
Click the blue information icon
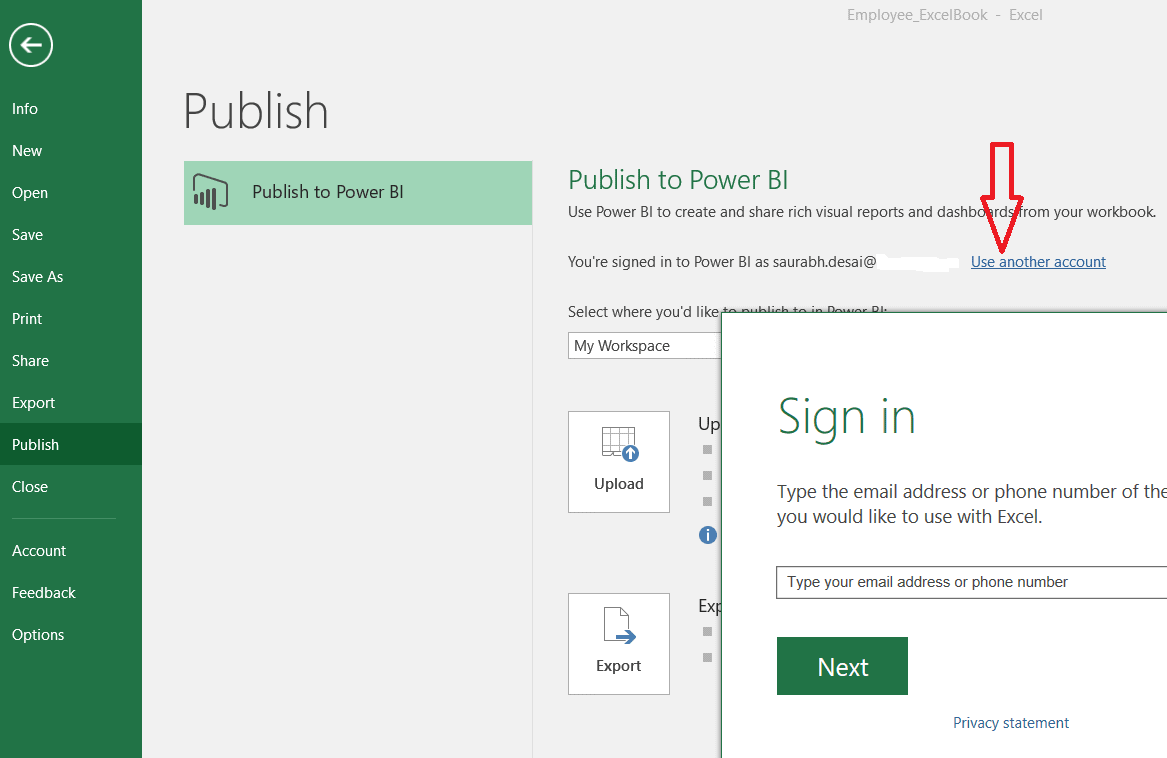tap(708, 535)
